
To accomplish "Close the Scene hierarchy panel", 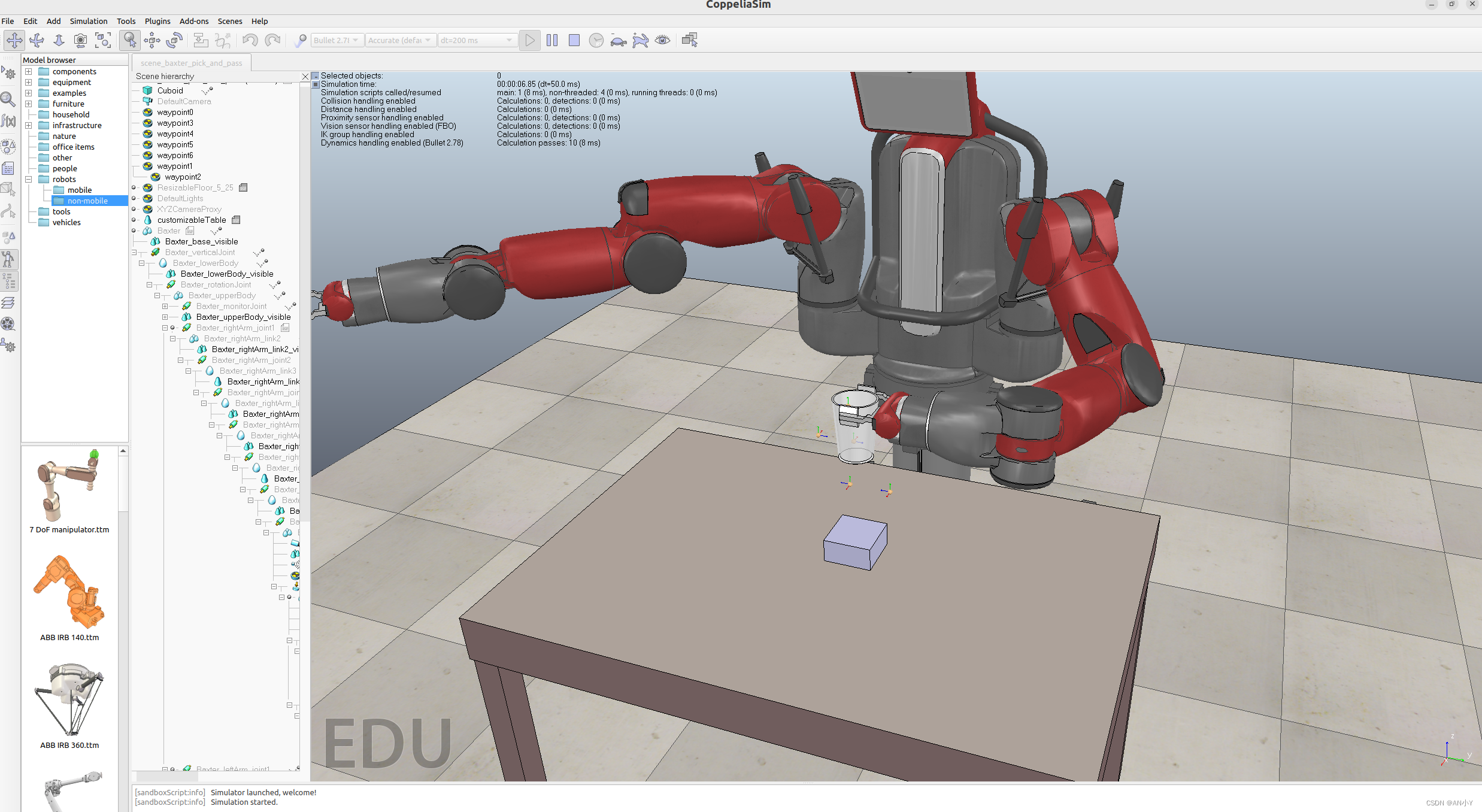I will [305, 77].
